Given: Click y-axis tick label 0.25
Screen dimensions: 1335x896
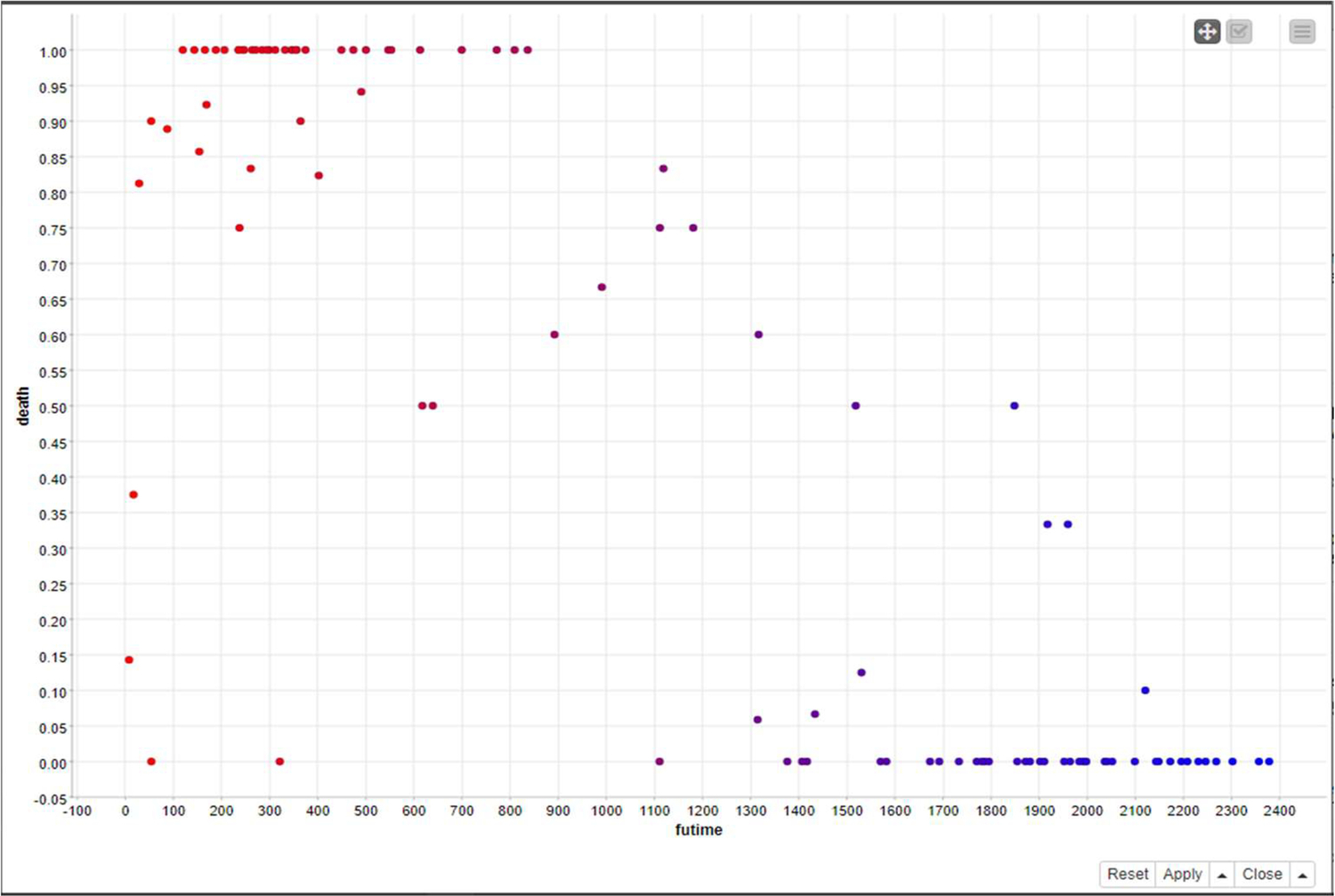Looking at the screenshot, I should [53, 585].
